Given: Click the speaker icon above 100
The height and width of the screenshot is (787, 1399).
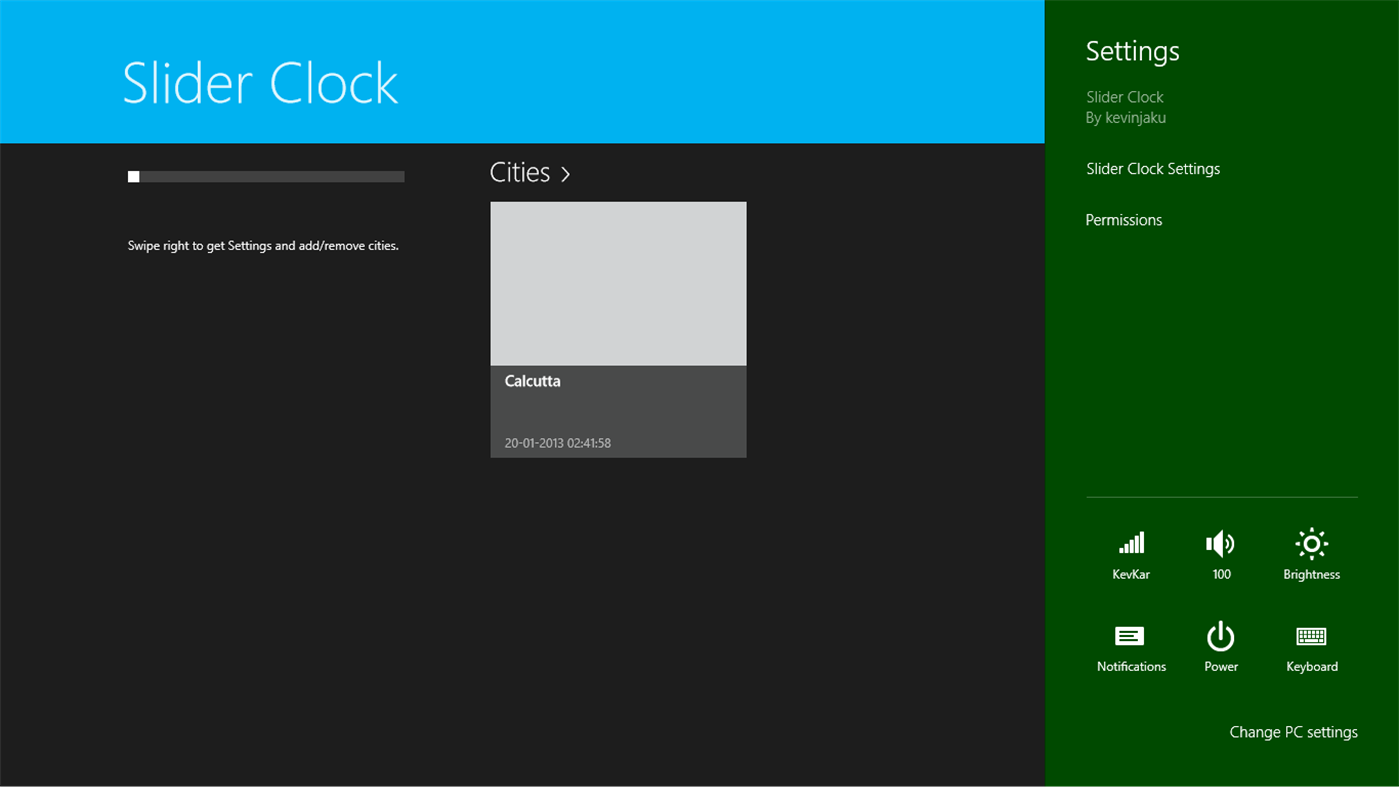Looking at the screenshot, I should tap(1220, 543).
